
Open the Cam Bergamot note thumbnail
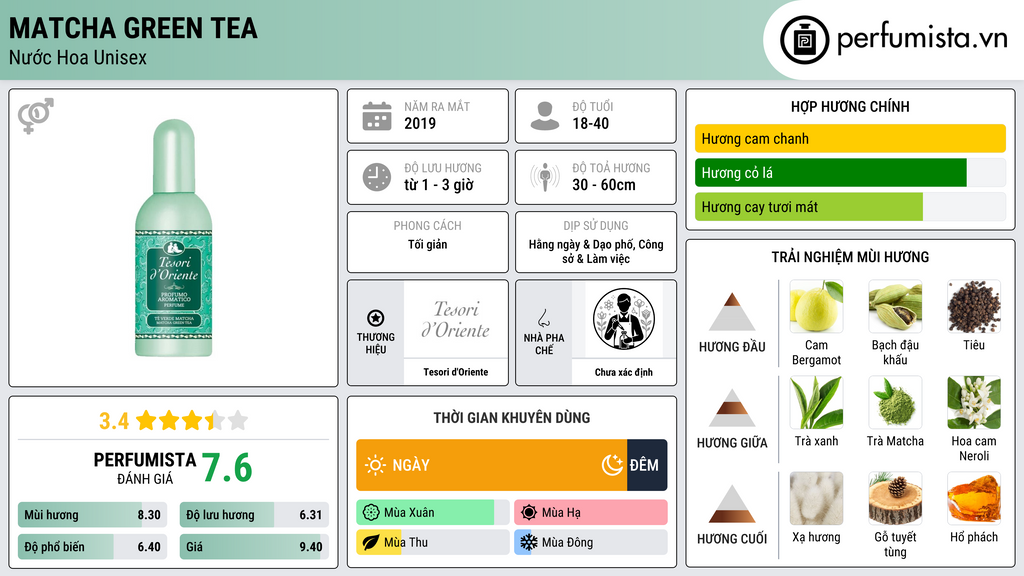(816, 307)
